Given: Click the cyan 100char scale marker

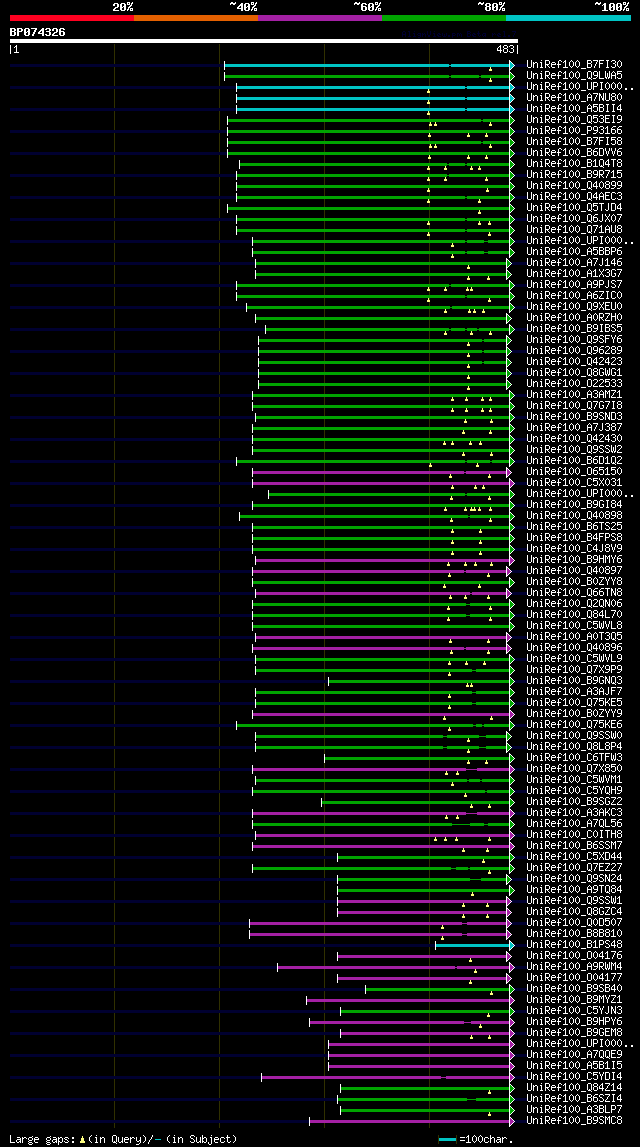Looking at the screenshot, I should point(447,1140).
